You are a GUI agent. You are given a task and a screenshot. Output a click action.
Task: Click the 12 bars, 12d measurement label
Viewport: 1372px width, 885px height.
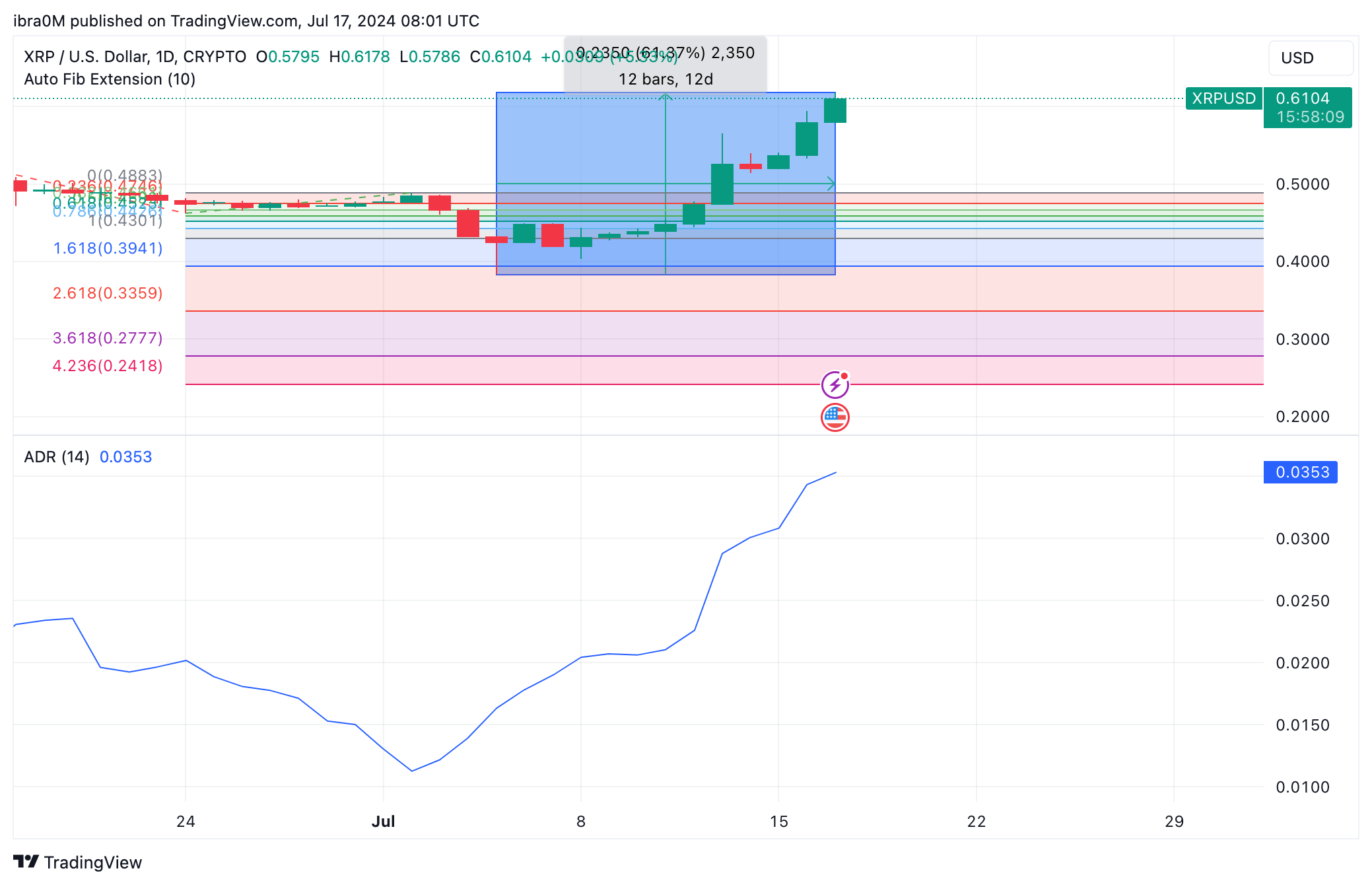click(666, 79)
